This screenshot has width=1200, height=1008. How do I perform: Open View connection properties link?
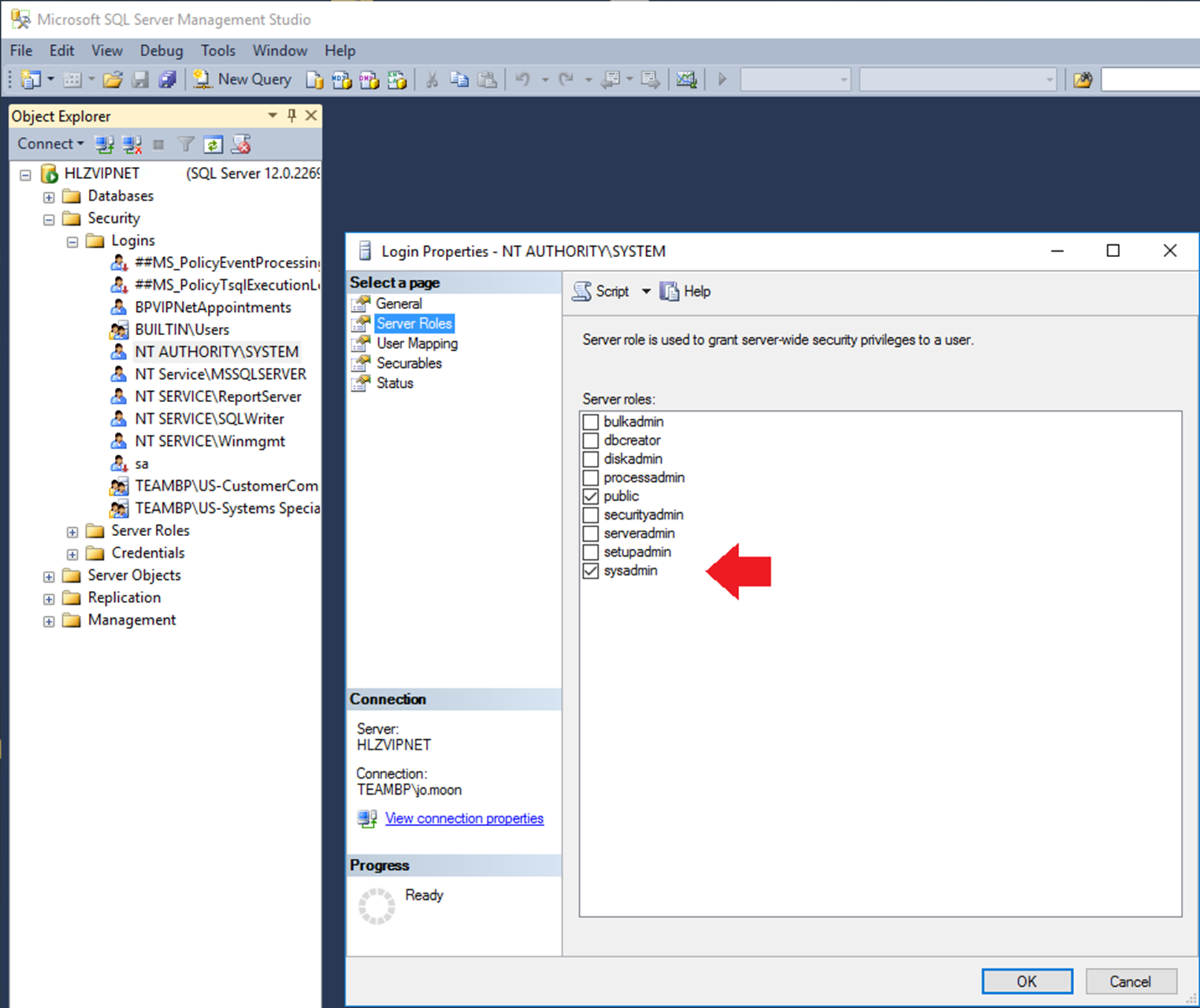(464, 818)
